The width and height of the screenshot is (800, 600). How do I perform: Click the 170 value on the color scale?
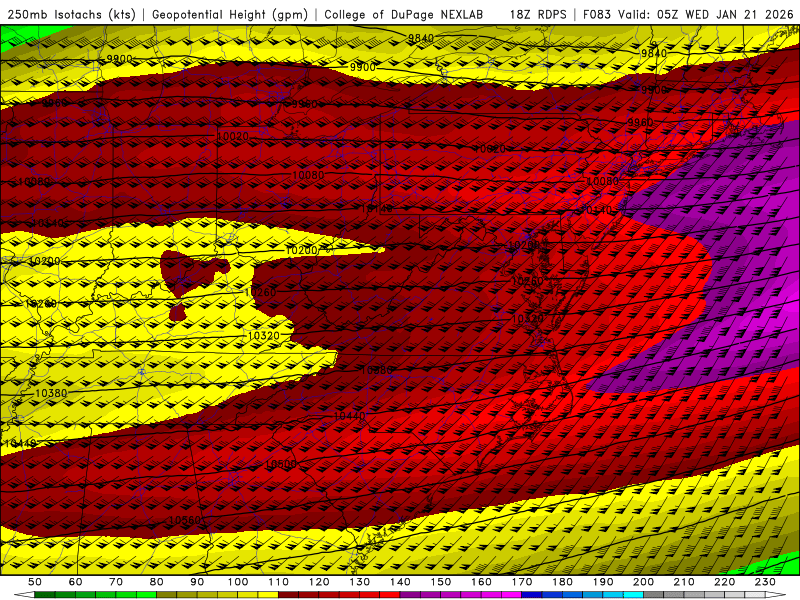click(x=522, y=582)
